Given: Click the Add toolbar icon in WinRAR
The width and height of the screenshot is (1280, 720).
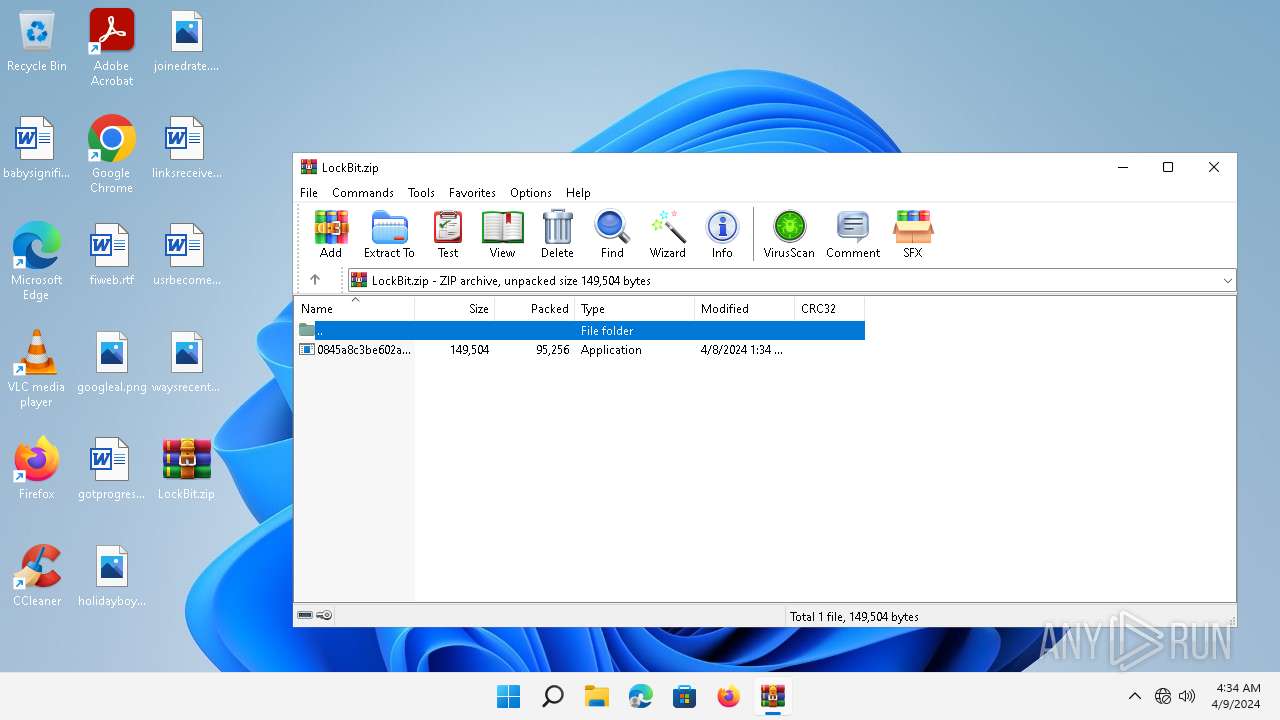Looking at the screenshot, I should coord(331,235).
